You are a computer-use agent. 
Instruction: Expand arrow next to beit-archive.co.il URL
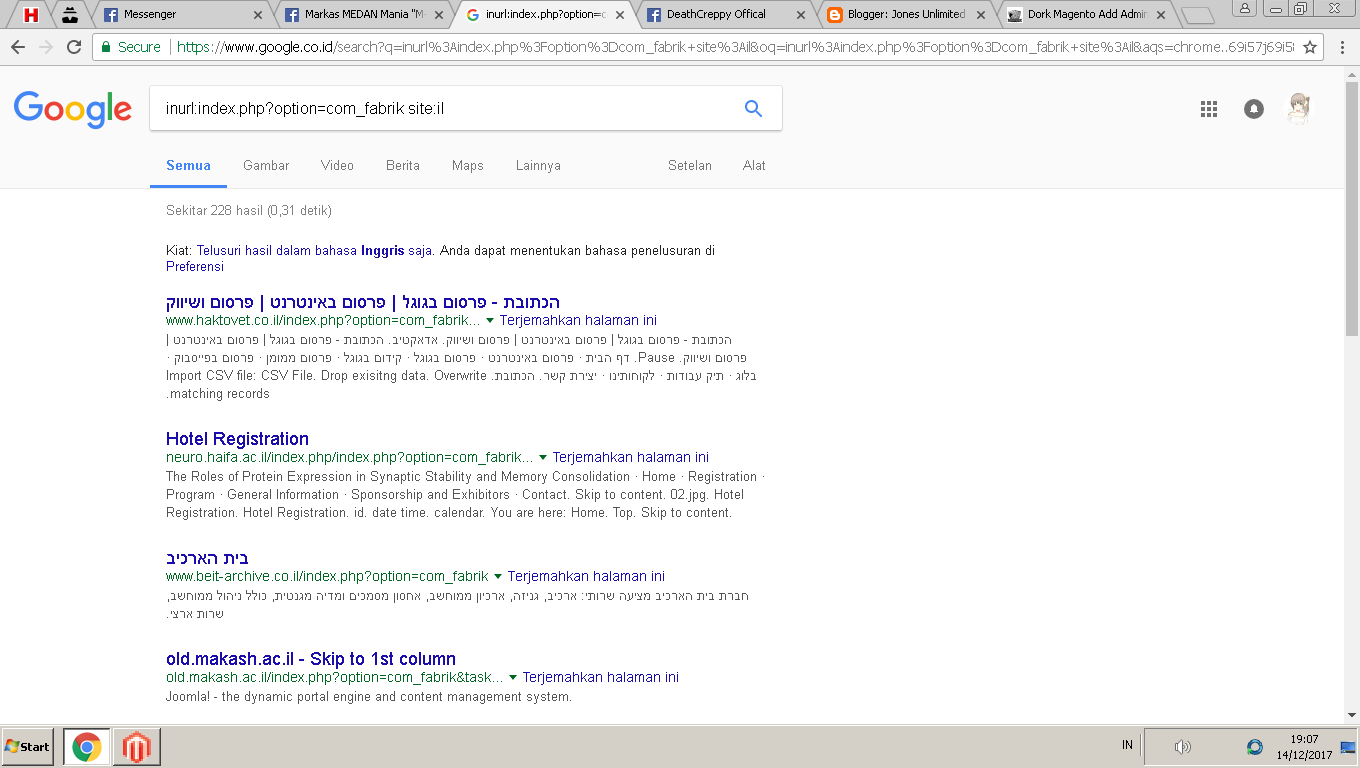(x=498, y=577)
